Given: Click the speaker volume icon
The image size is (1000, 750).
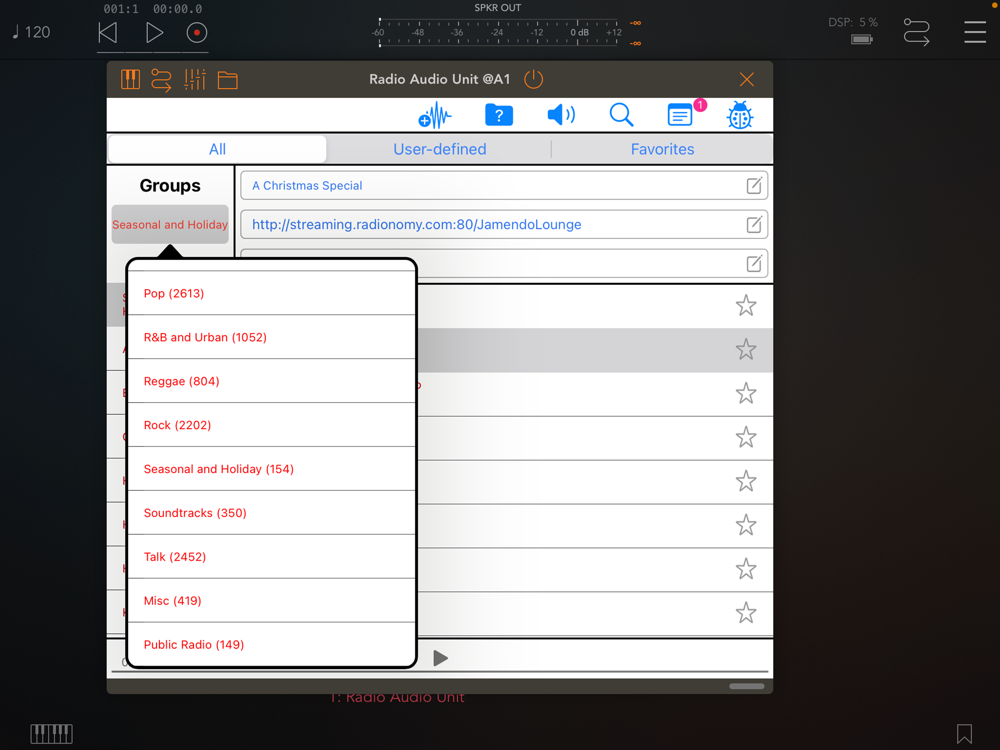Looking at the screenshot, I should pos(561,115).
